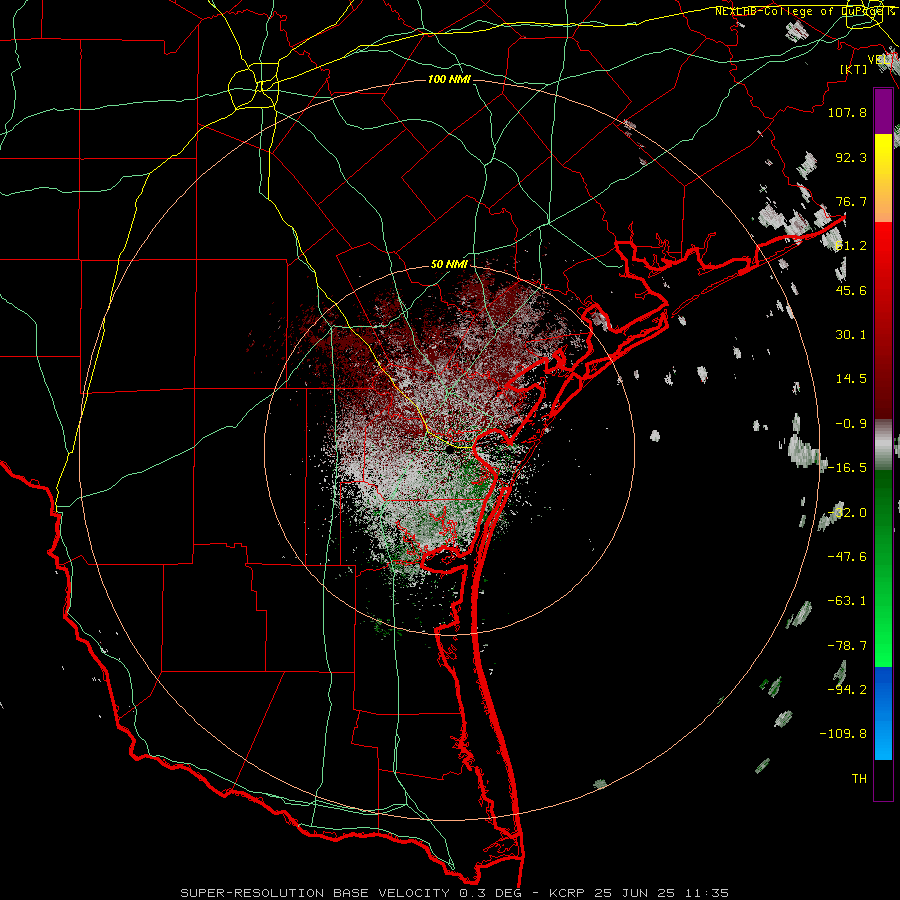
Task: Click the -78.7 velocity scale value
Action: click(847, 646)
